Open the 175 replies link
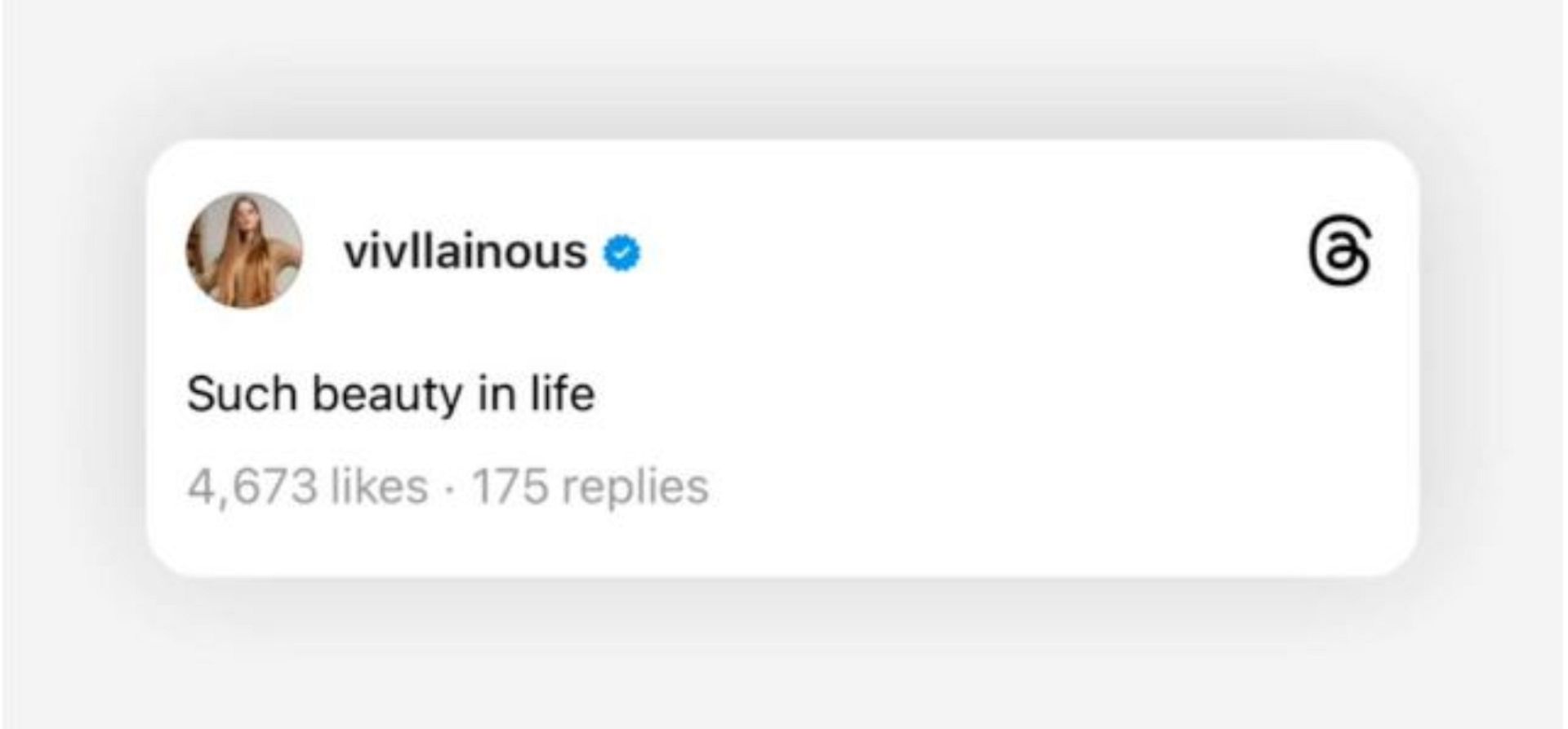1568x729 pixels. [x=590, y=487]
